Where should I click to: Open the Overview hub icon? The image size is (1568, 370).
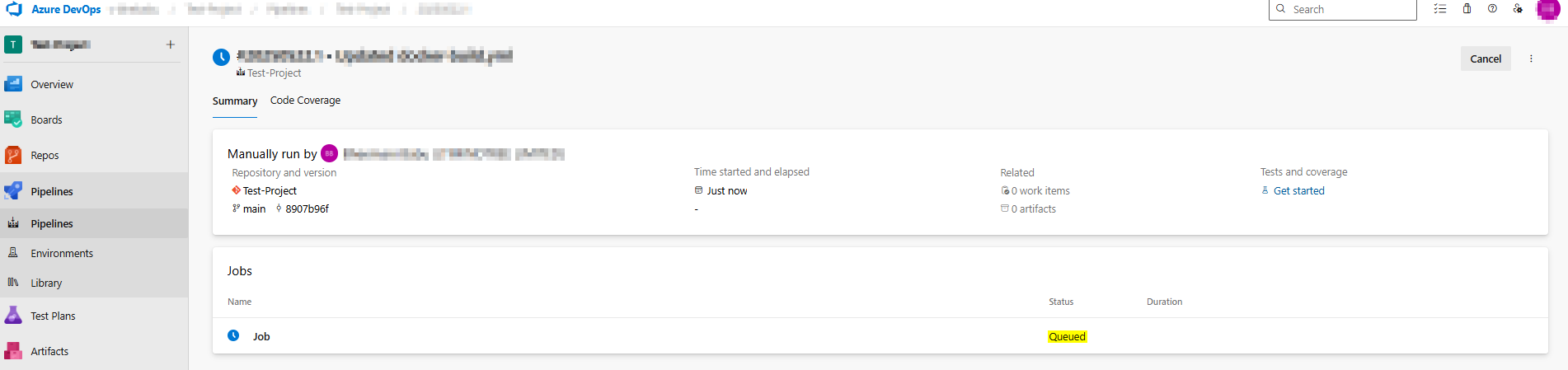tap(13, 84)
